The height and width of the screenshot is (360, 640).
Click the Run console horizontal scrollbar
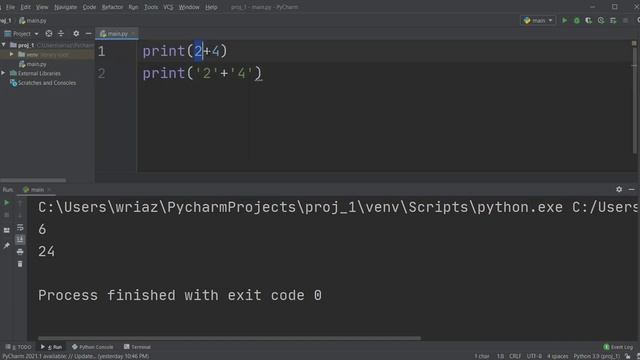pyautogui.click(x=229, y=338)
